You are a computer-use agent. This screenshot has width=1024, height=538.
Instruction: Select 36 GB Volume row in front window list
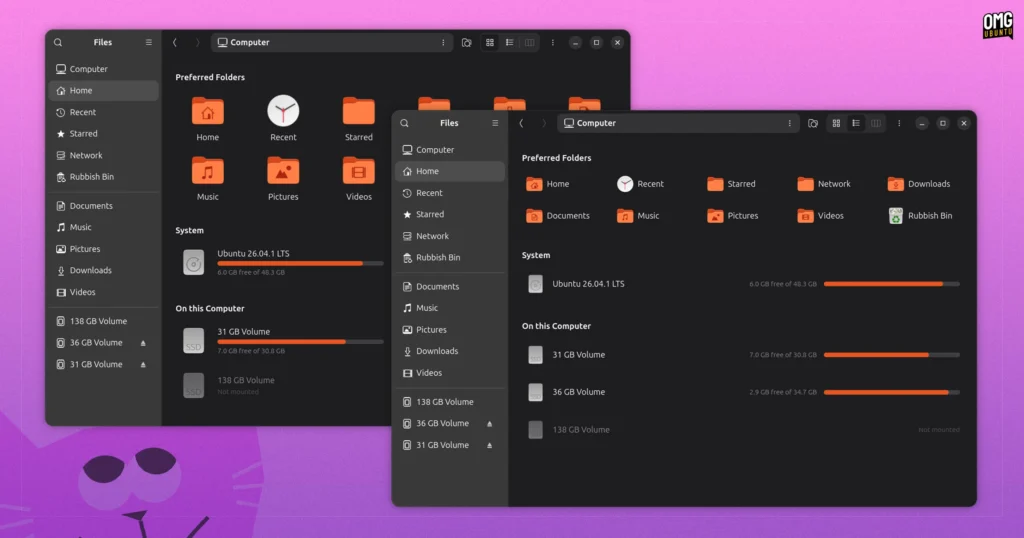743,392
